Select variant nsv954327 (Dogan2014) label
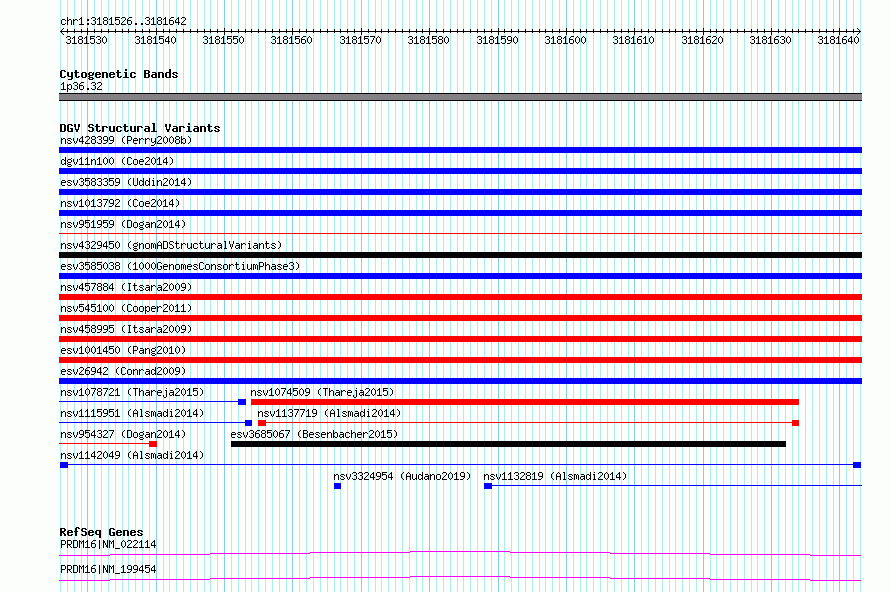890x592 pixels. coord(123,434)
